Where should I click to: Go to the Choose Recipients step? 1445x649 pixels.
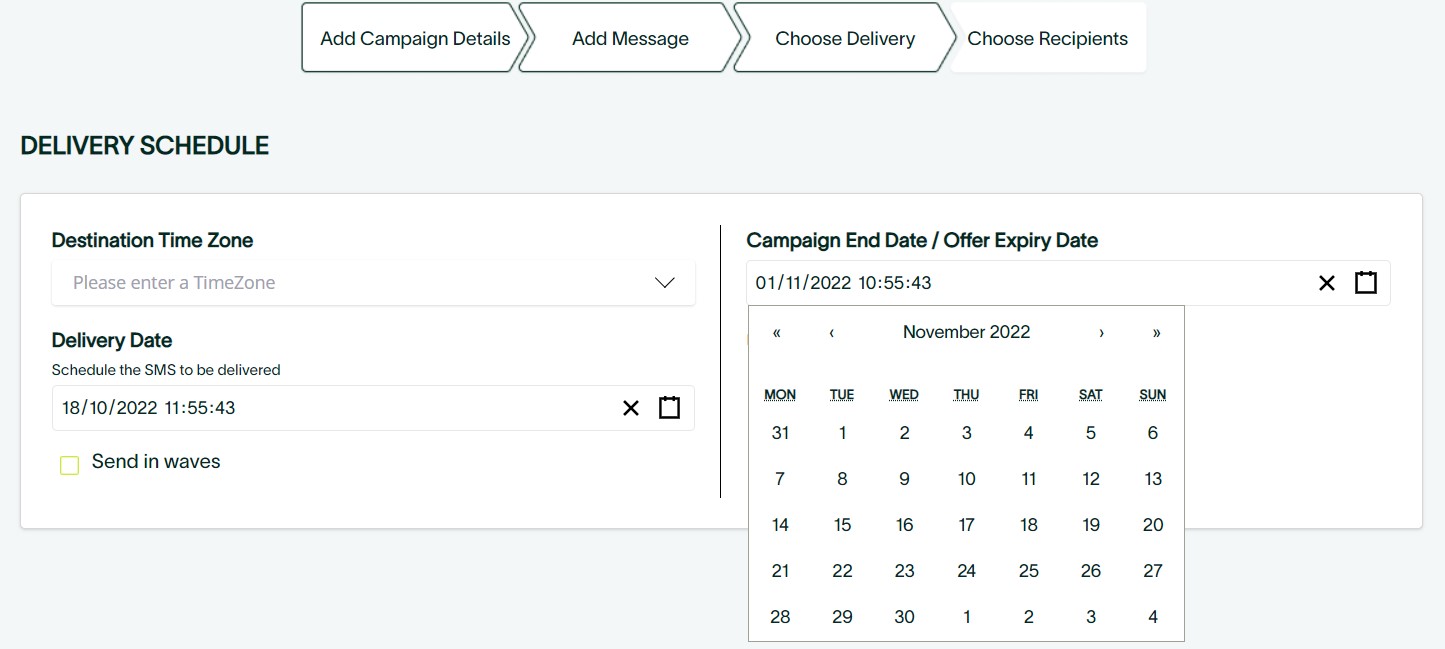(1047, 39)
